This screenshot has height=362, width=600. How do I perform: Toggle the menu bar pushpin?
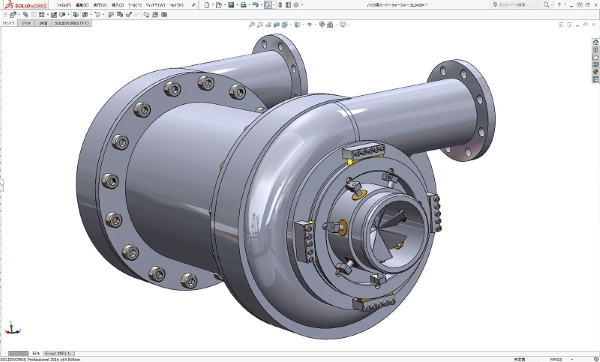tap(194, 5)
